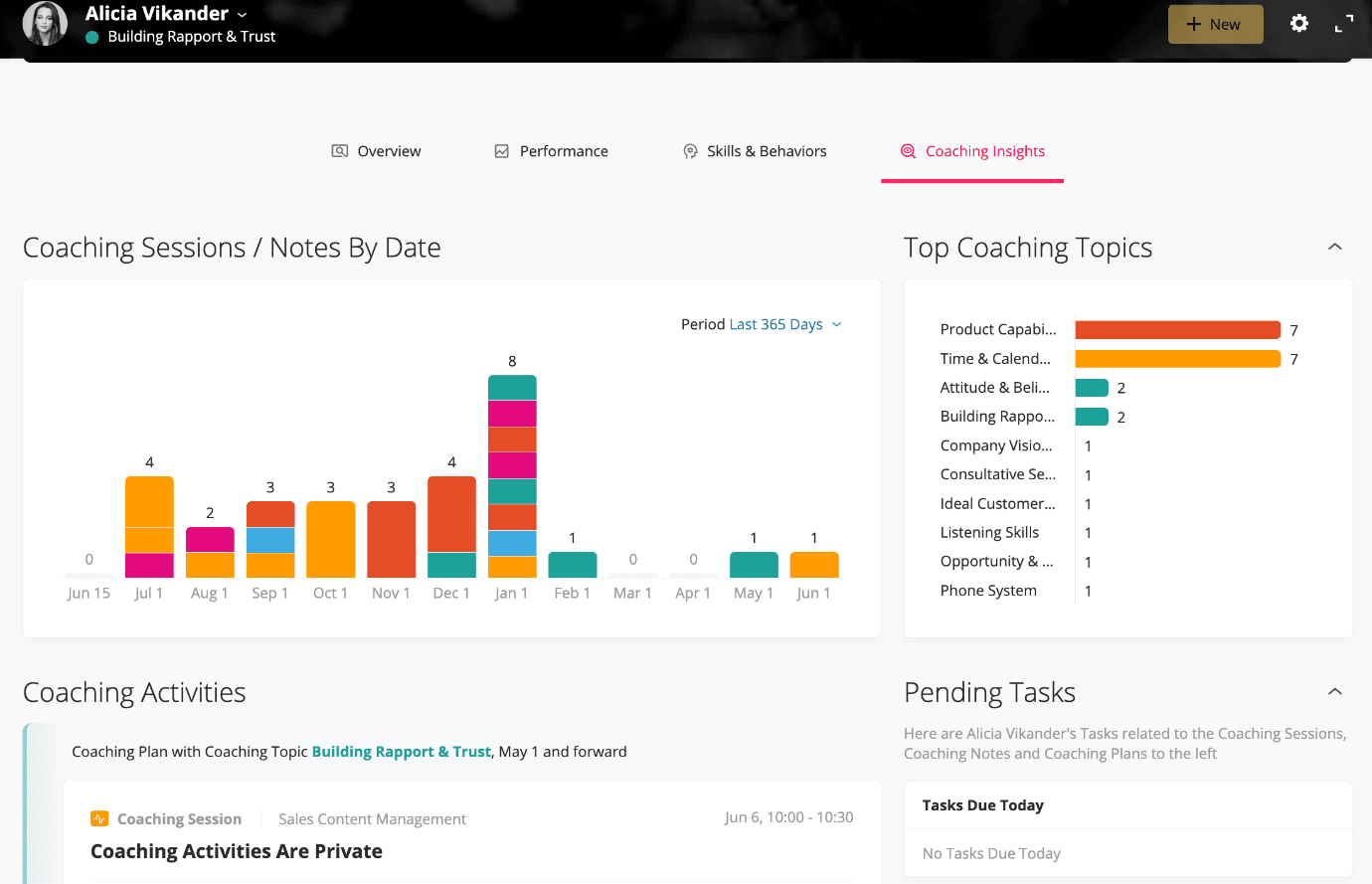Viewport: 1372px width, 884px height.
Task: Click the Product Capabilities red bar
Action: [1177, 330]
